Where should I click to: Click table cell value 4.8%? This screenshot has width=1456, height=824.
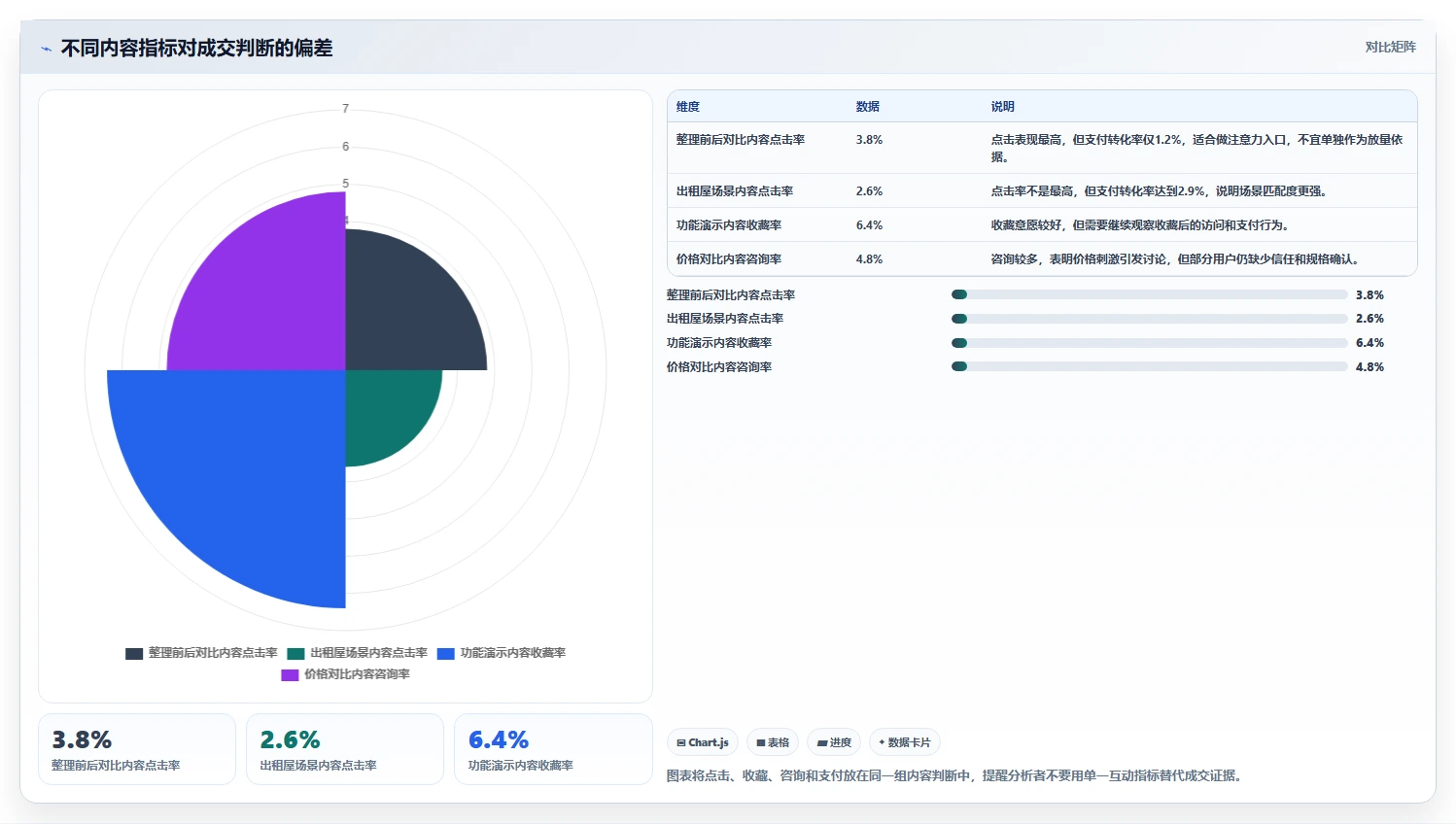tap(869, 259)
